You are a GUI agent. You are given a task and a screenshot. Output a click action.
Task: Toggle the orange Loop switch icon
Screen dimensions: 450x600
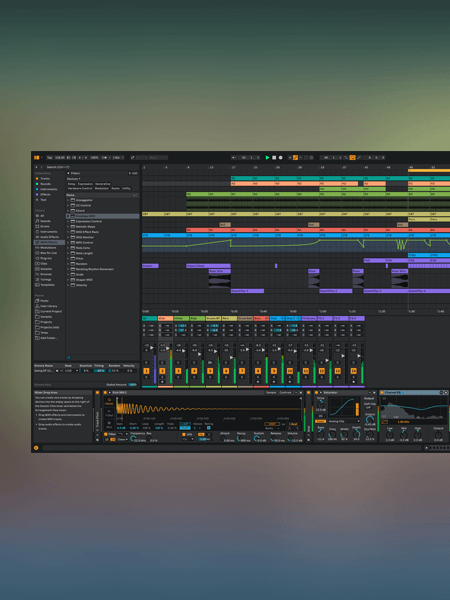click(x=352, y=157)
